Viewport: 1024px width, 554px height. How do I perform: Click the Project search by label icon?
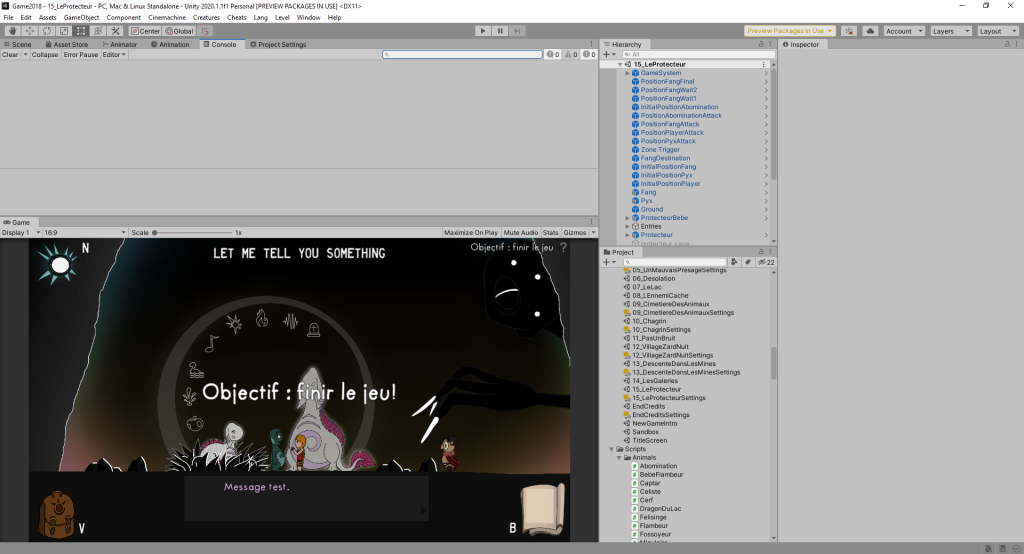coord(748,262)
